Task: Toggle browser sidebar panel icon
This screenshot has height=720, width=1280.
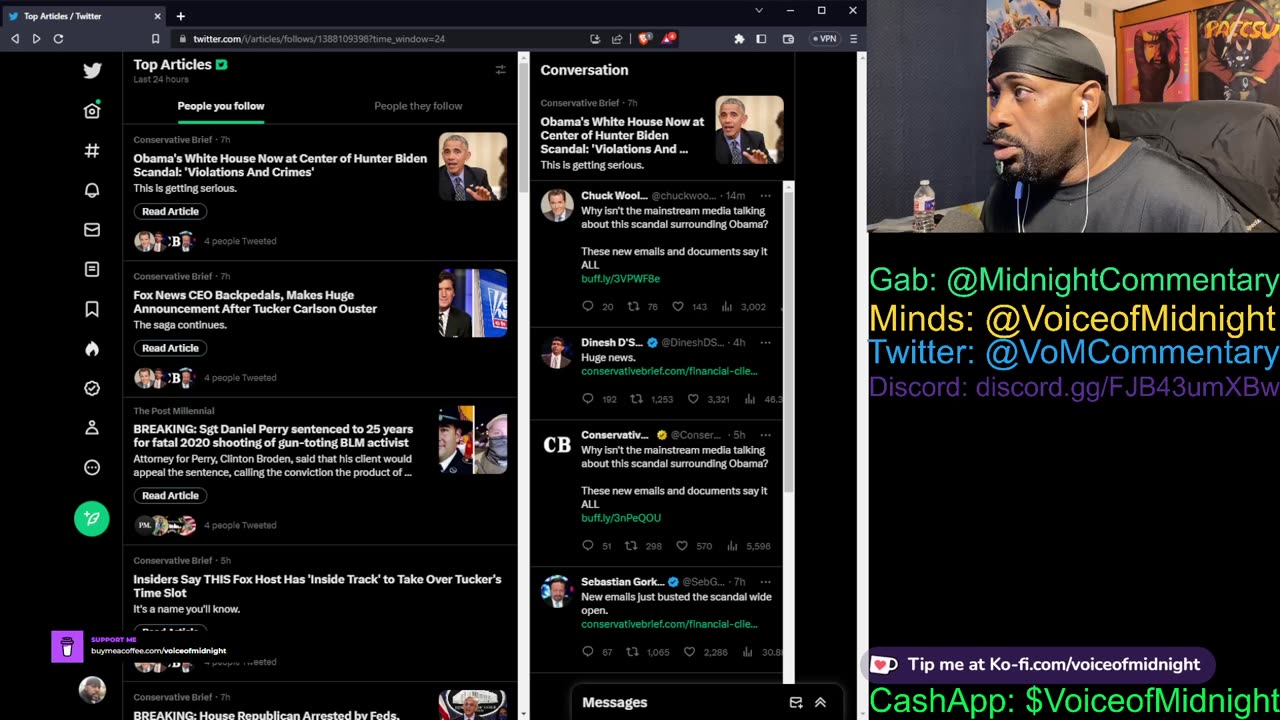Action: (x=761, y=39)
